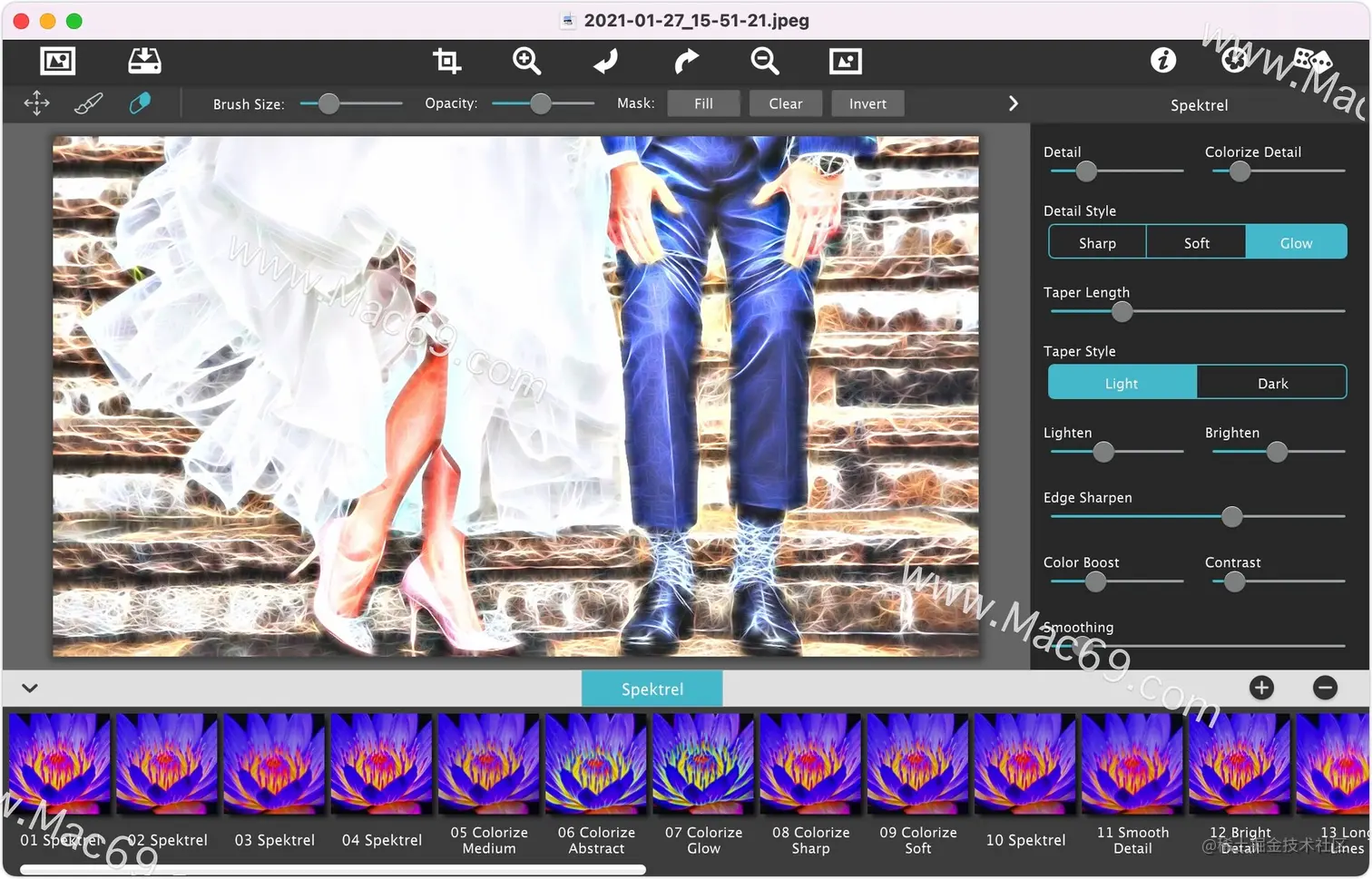Add preset with plus icon
The width and height of the screenshot is (1372, 879).
(x=1261, y=688)
